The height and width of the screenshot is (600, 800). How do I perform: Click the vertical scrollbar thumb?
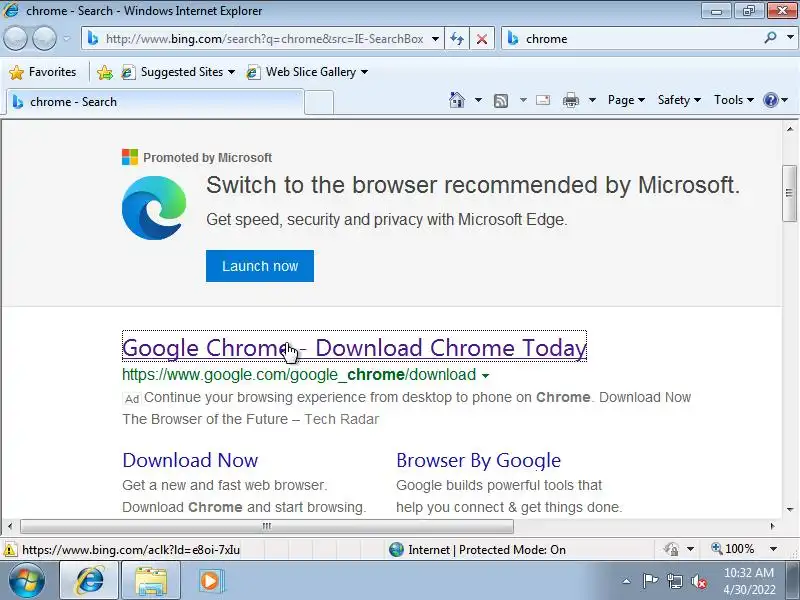[790, 193]
